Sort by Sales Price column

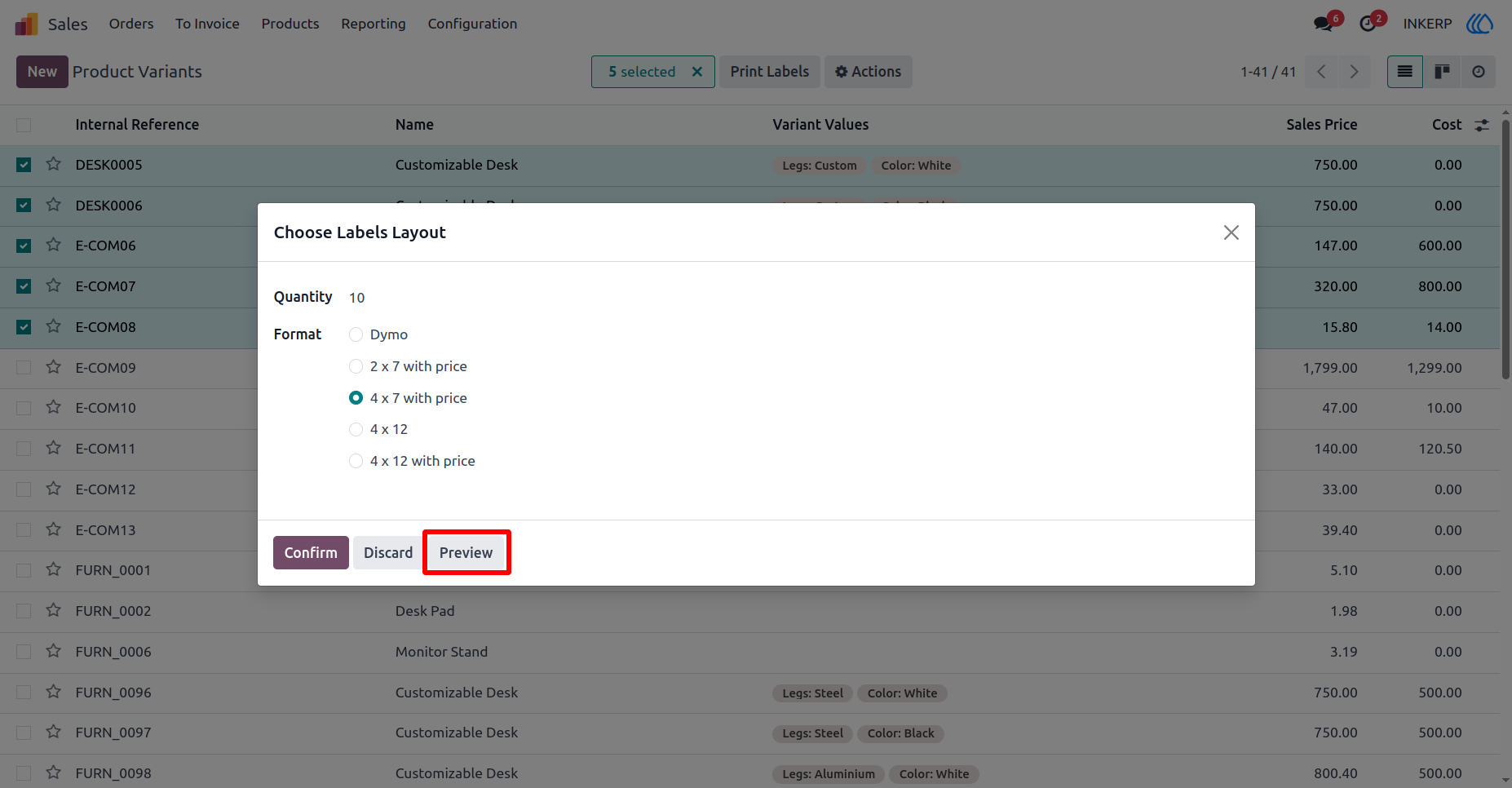(1321, 125)
